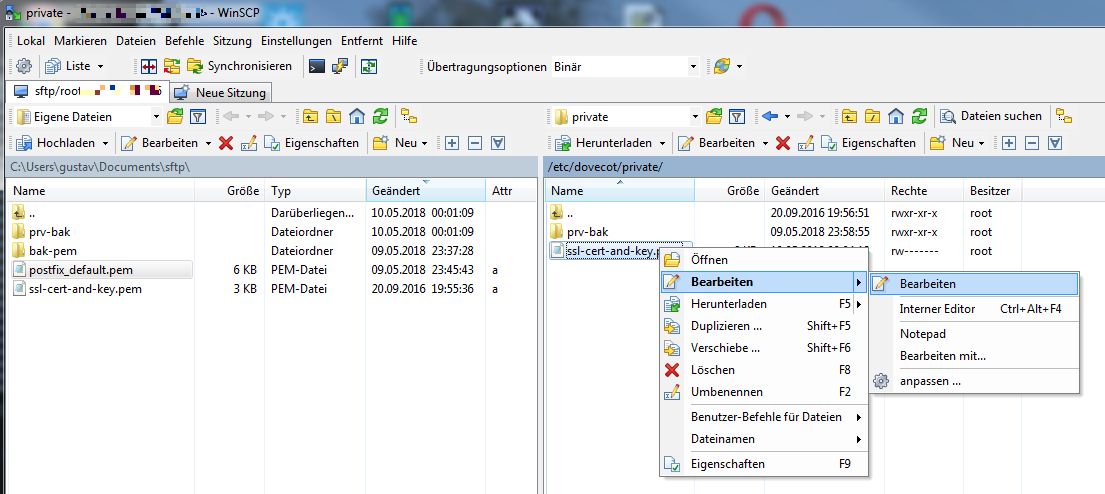
Task: Select local folder bak-pem
Action: [53, 251]
